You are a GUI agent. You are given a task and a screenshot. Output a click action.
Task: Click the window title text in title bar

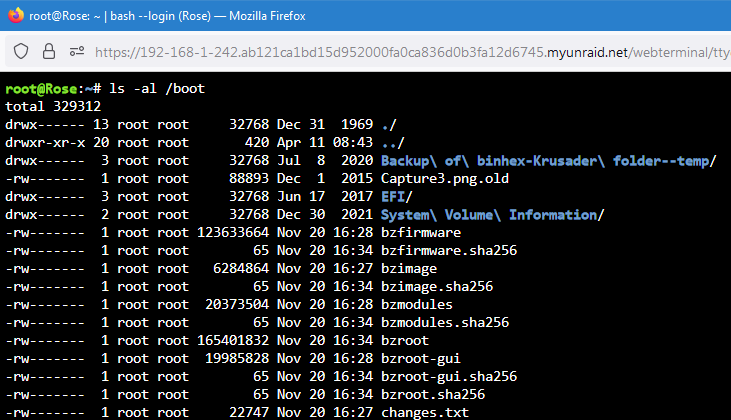click(167, 16)
